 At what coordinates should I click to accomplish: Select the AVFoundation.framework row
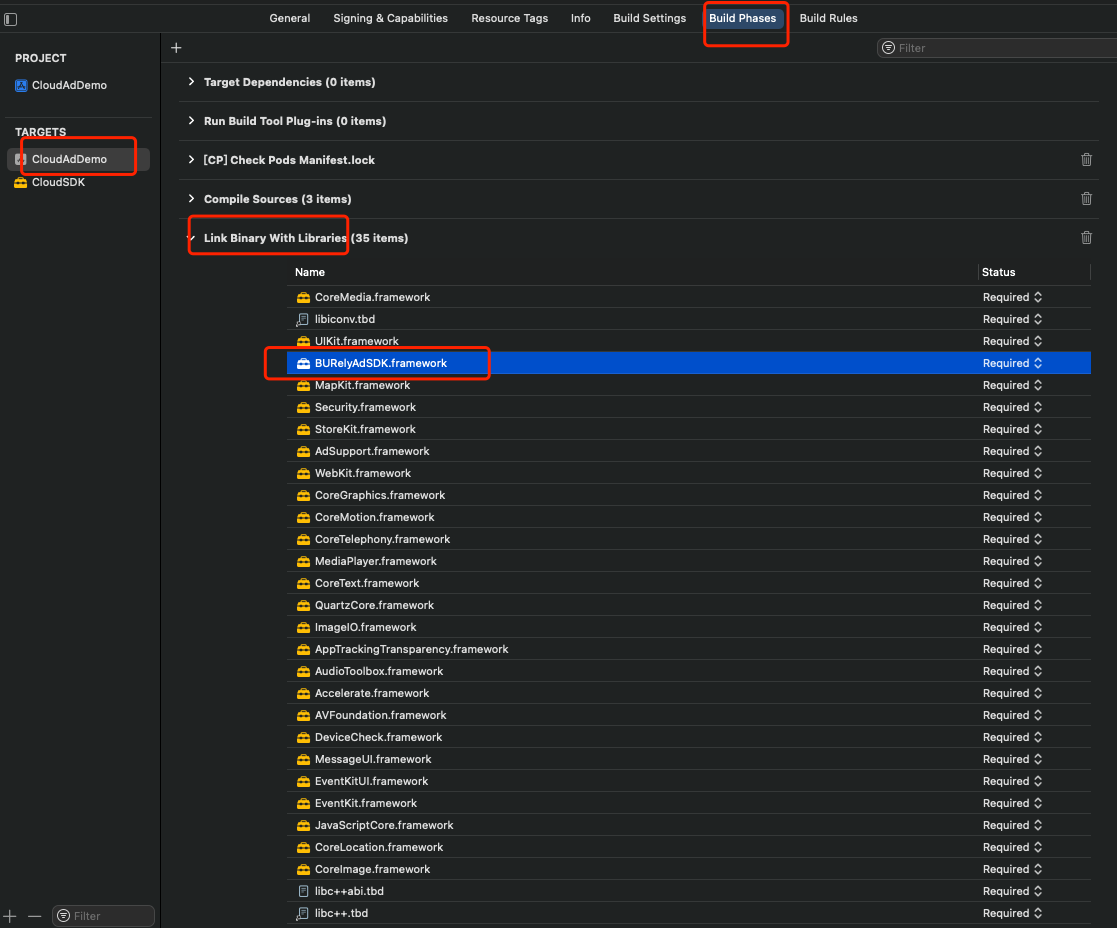(x=689, y=716)
